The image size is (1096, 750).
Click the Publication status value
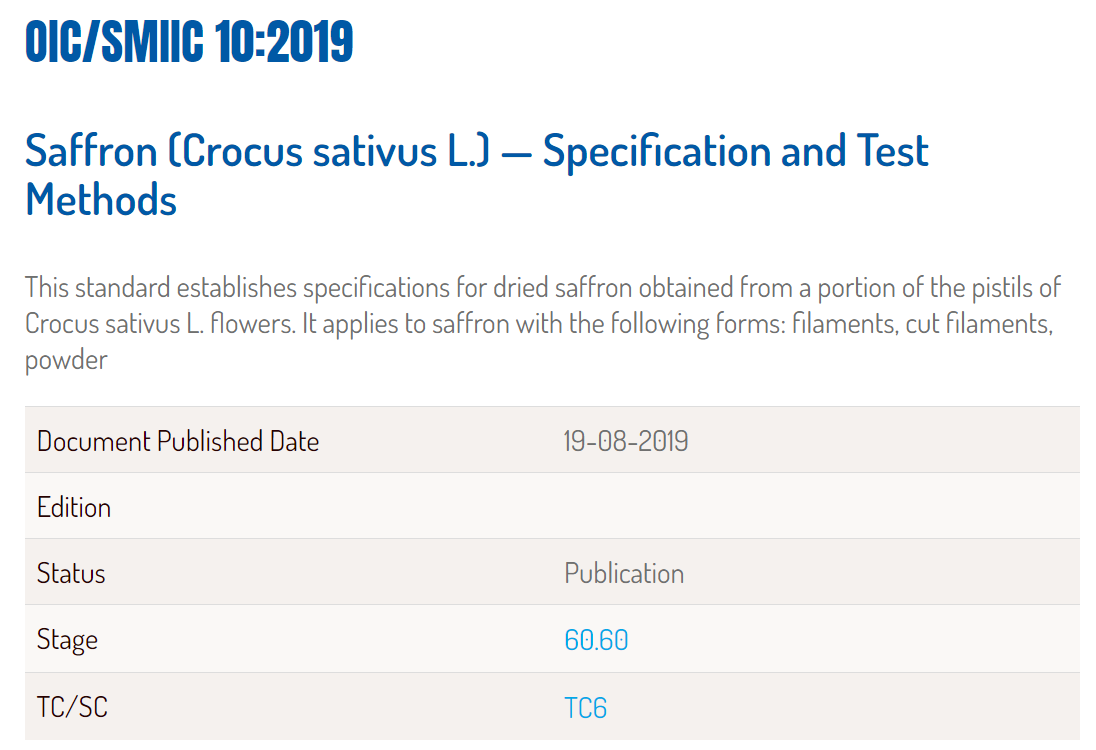[624, 573]
